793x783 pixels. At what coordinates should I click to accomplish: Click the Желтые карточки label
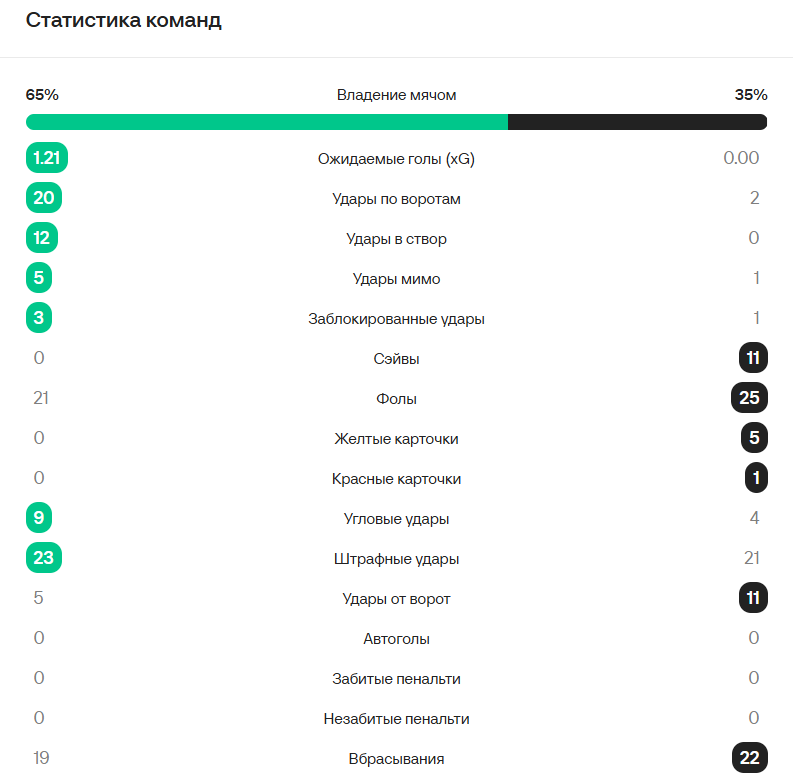(396, 439)
